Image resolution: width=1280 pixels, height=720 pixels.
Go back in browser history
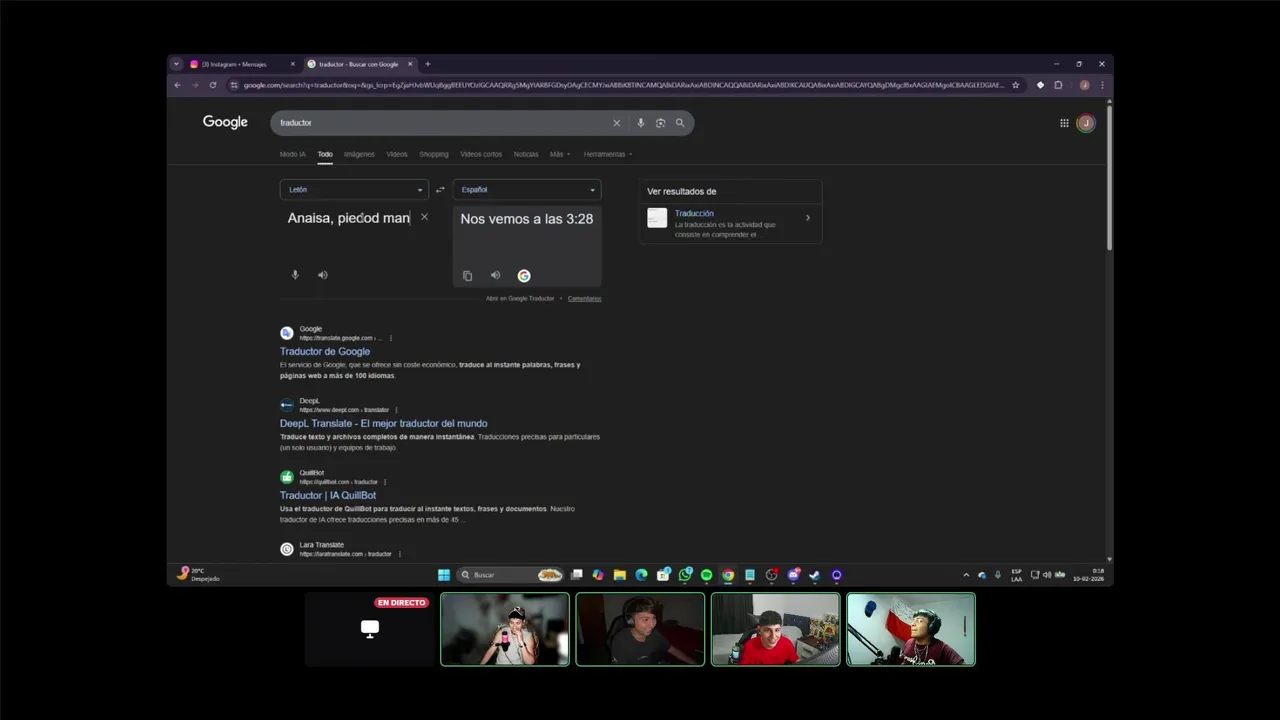coord(178,85)
